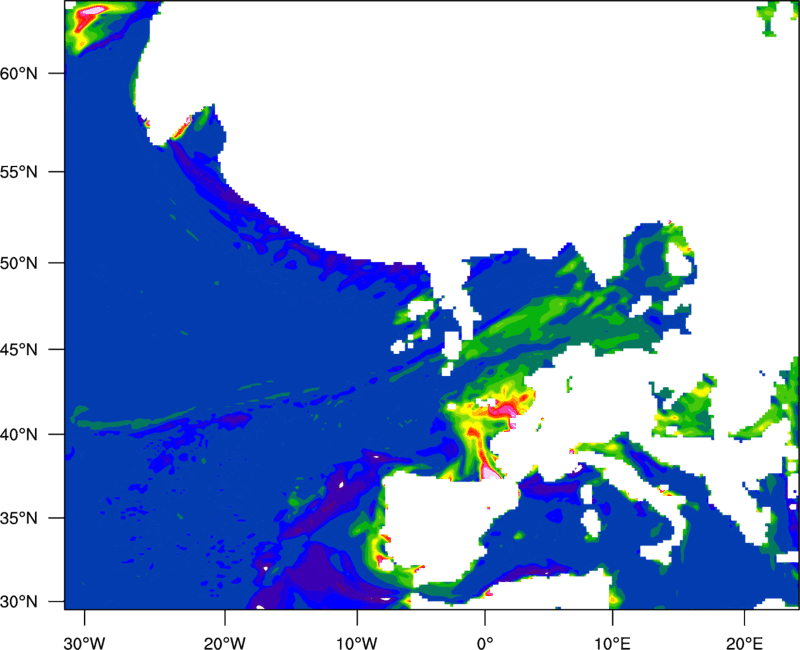Click the 20°E longitude label

744,643
